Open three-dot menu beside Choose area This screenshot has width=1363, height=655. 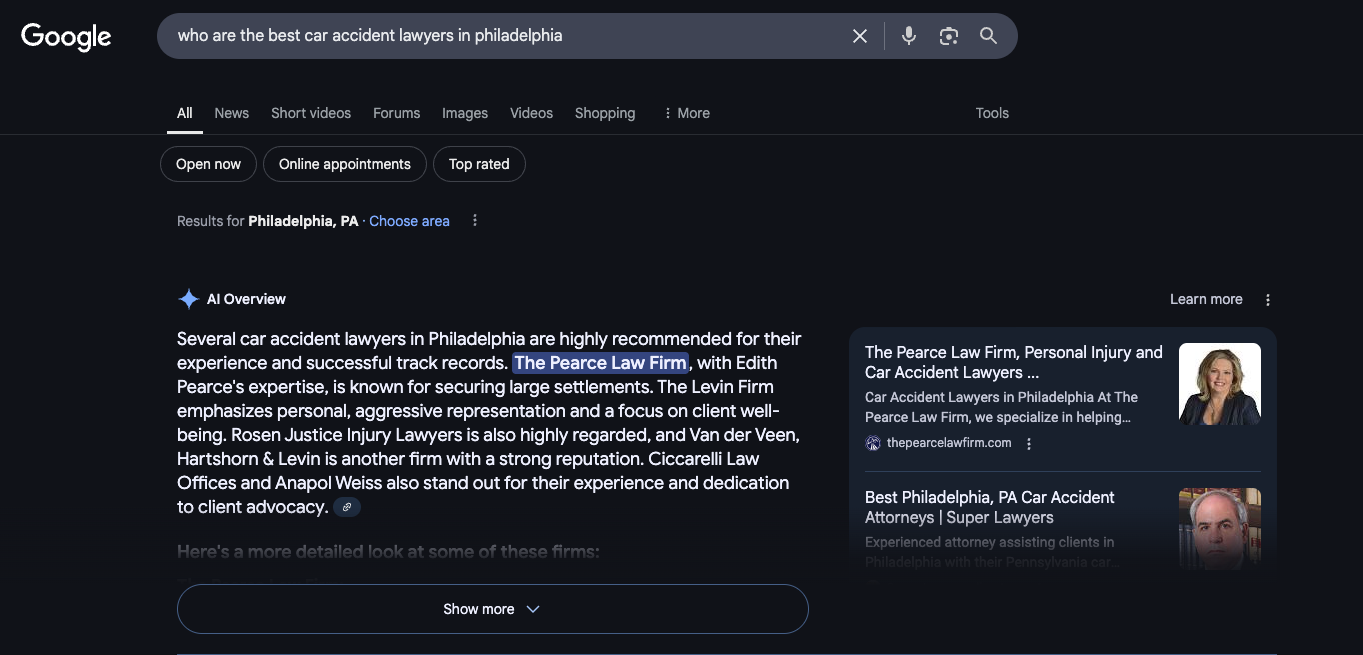pyautogui.click(x=475, y=220)
